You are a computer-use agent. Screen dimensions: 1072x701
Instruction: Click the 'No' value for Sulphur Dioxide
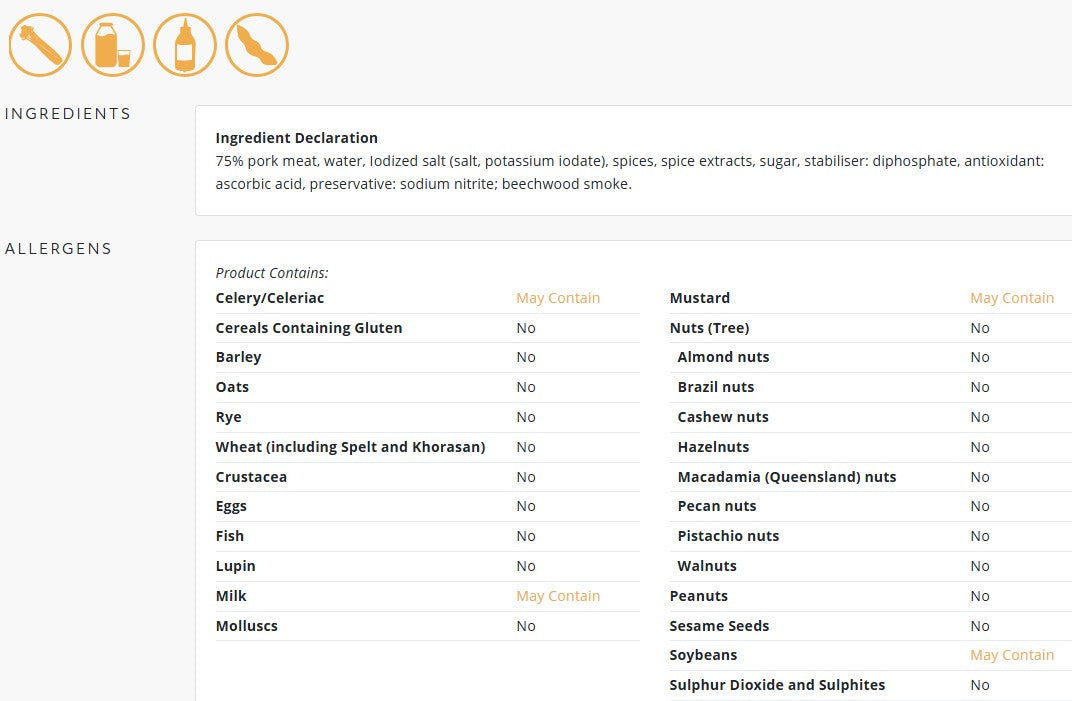980,685
